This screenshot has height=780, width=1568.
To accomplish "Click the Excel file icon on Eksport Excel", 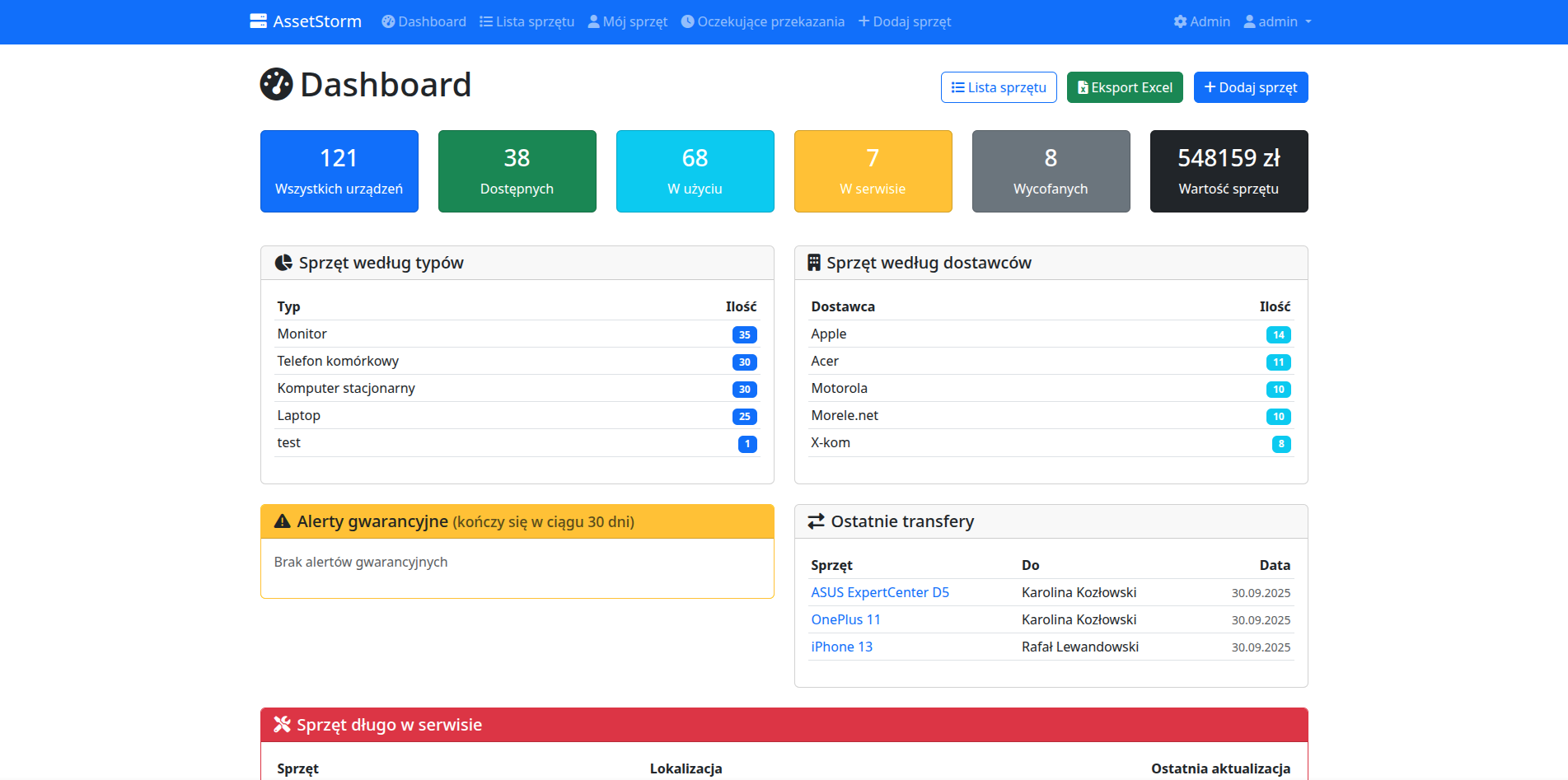I will 1084,86.
